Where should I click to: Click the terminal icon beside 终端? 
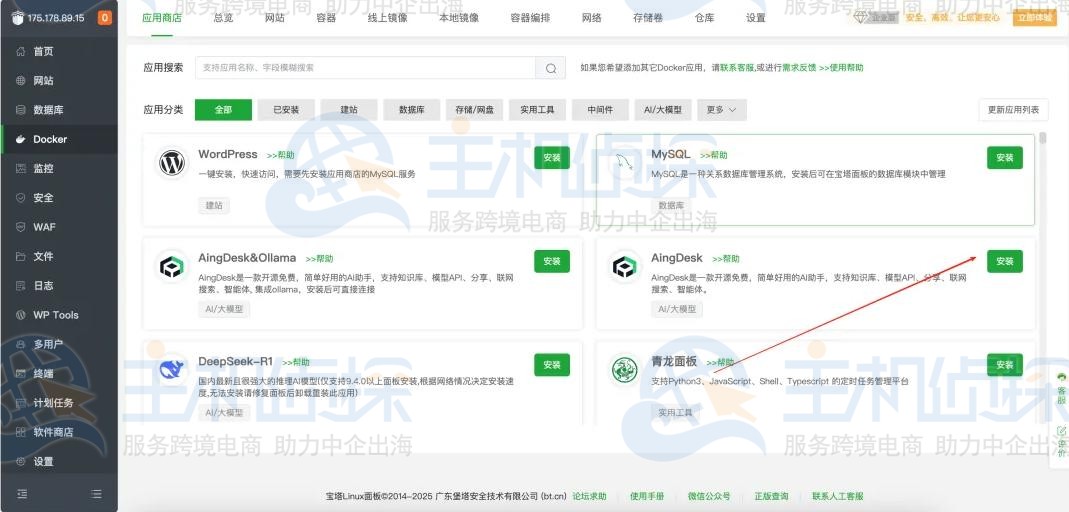20,374
